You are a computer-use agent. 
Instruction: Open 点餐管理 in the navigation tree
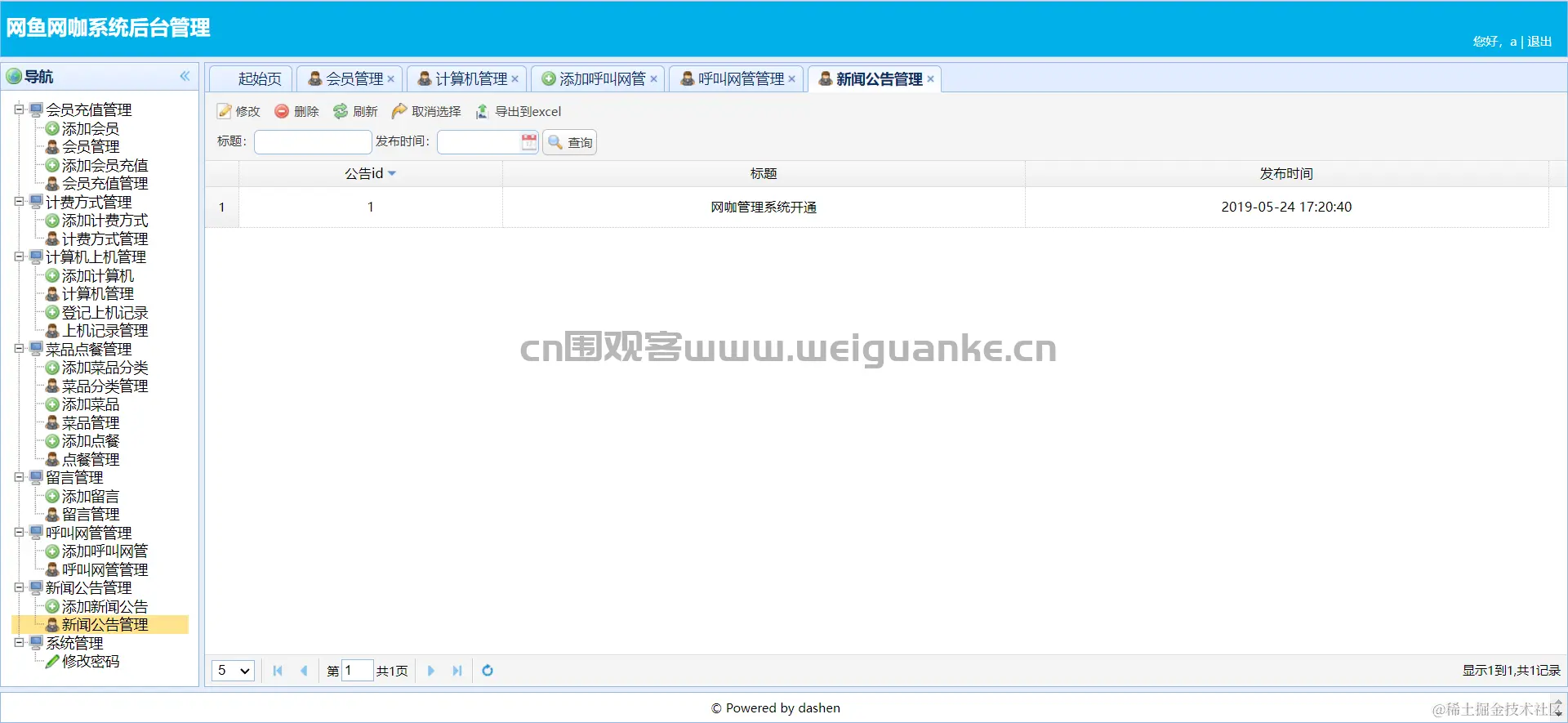pyautogui.click(x=90, y=459)
